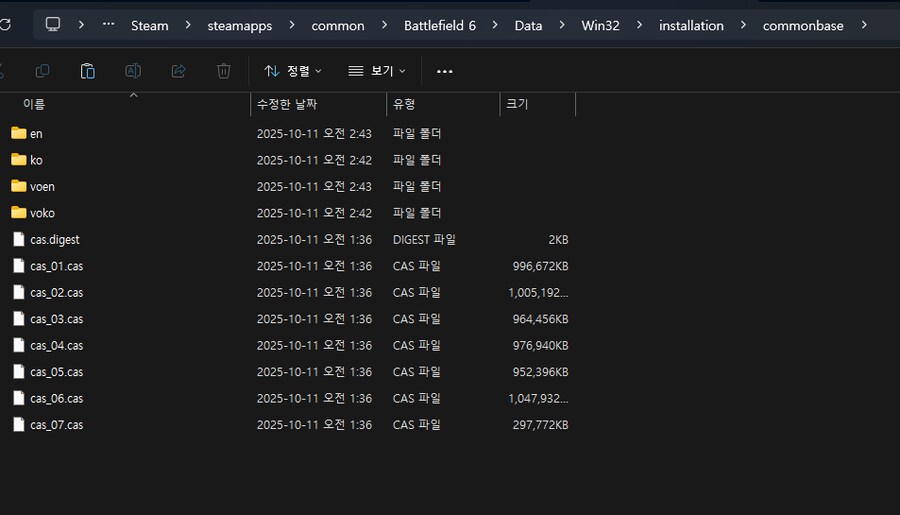Click the Refresh icon beside address bar
Screen dimensions: 900x515
[5, 25]
